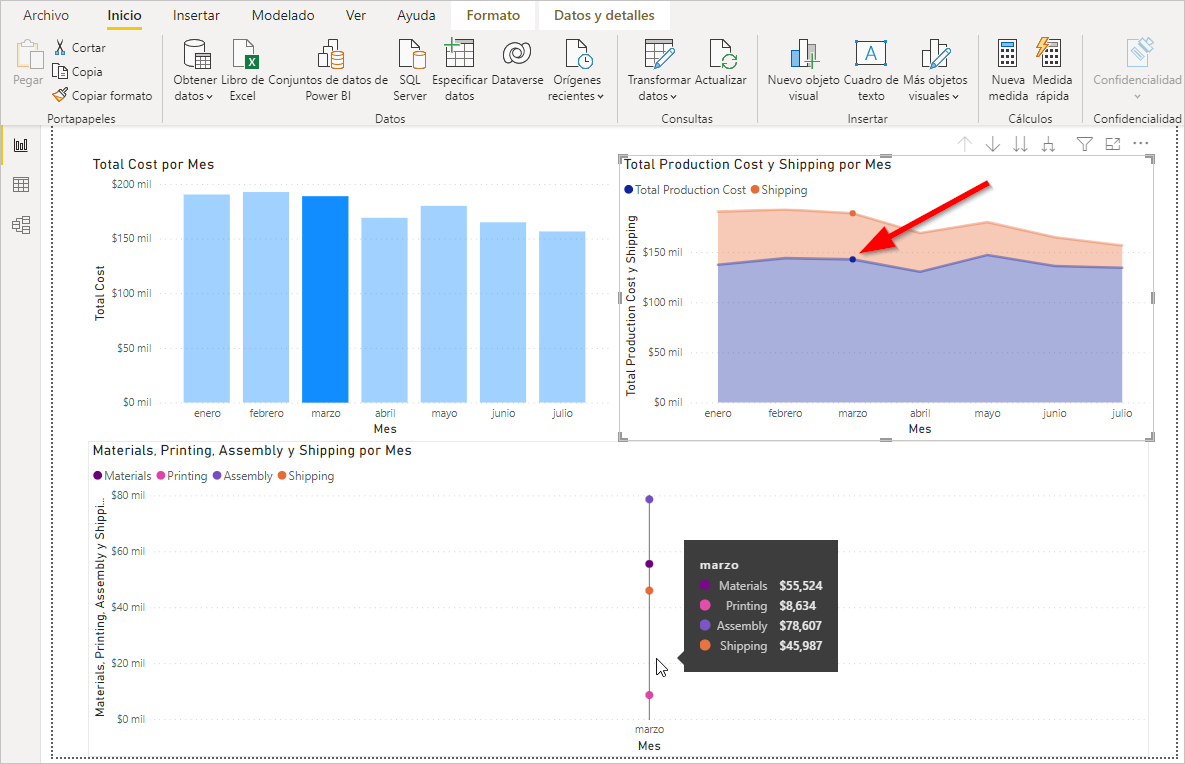Image resolution: width=1185 pixels, height=764 pixels.
Task: Open the Ayuda tab
Action: point(416,15)
